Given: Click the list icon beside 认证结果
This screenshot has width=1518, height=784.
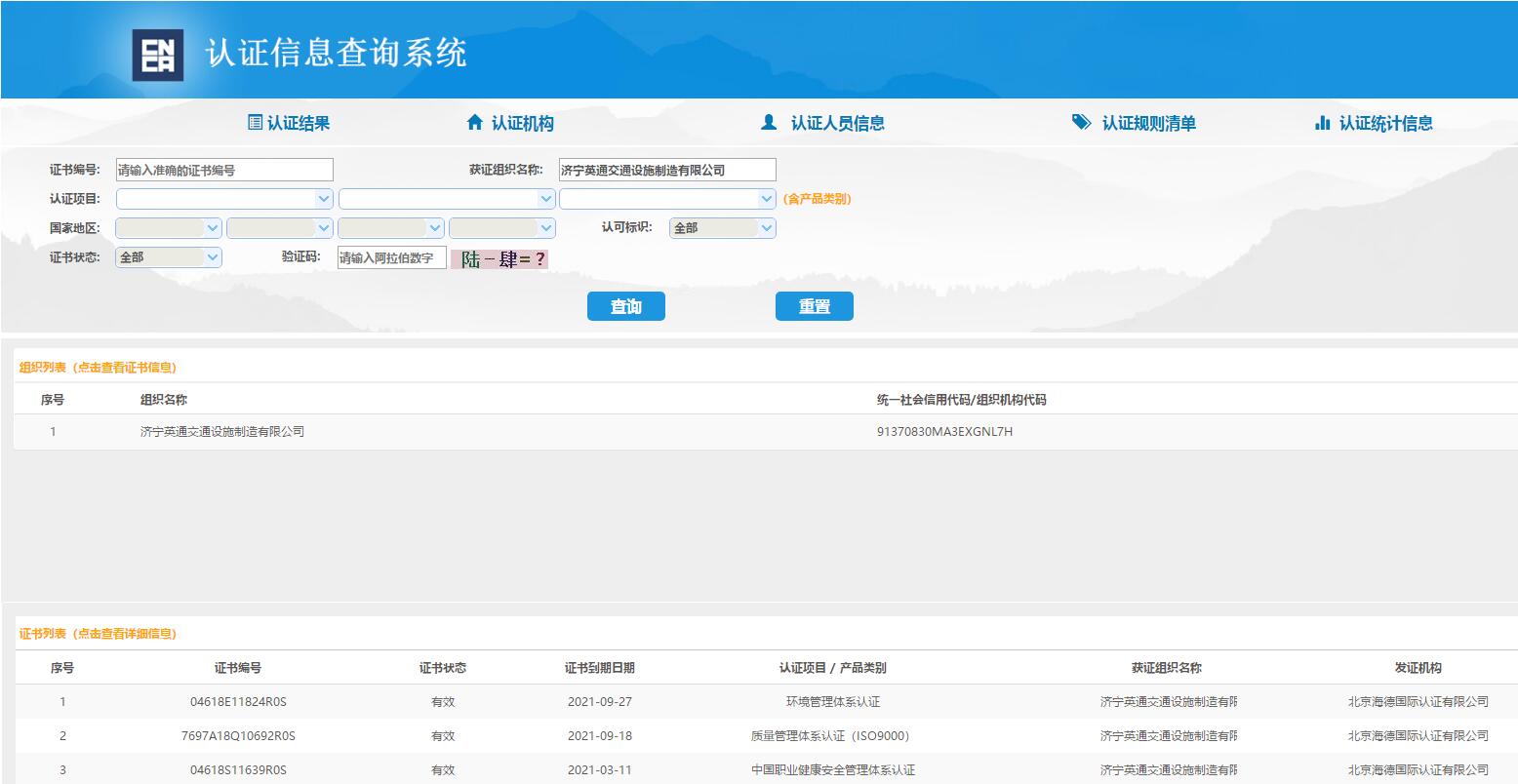Looking at the screenshot, I should click(255, 123).
